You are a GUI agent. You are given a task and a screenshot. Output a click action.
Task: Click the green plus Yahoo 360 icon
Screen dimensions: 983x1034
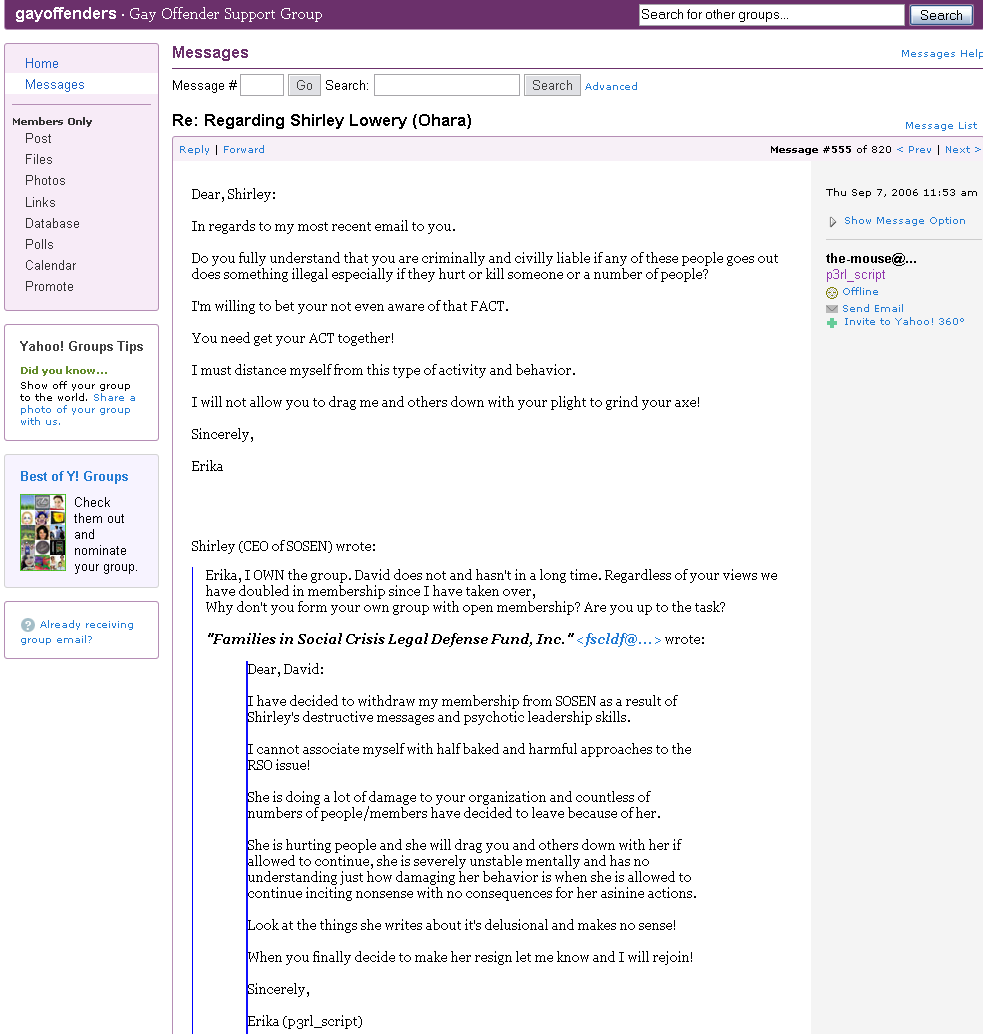(x=832, y=322)
